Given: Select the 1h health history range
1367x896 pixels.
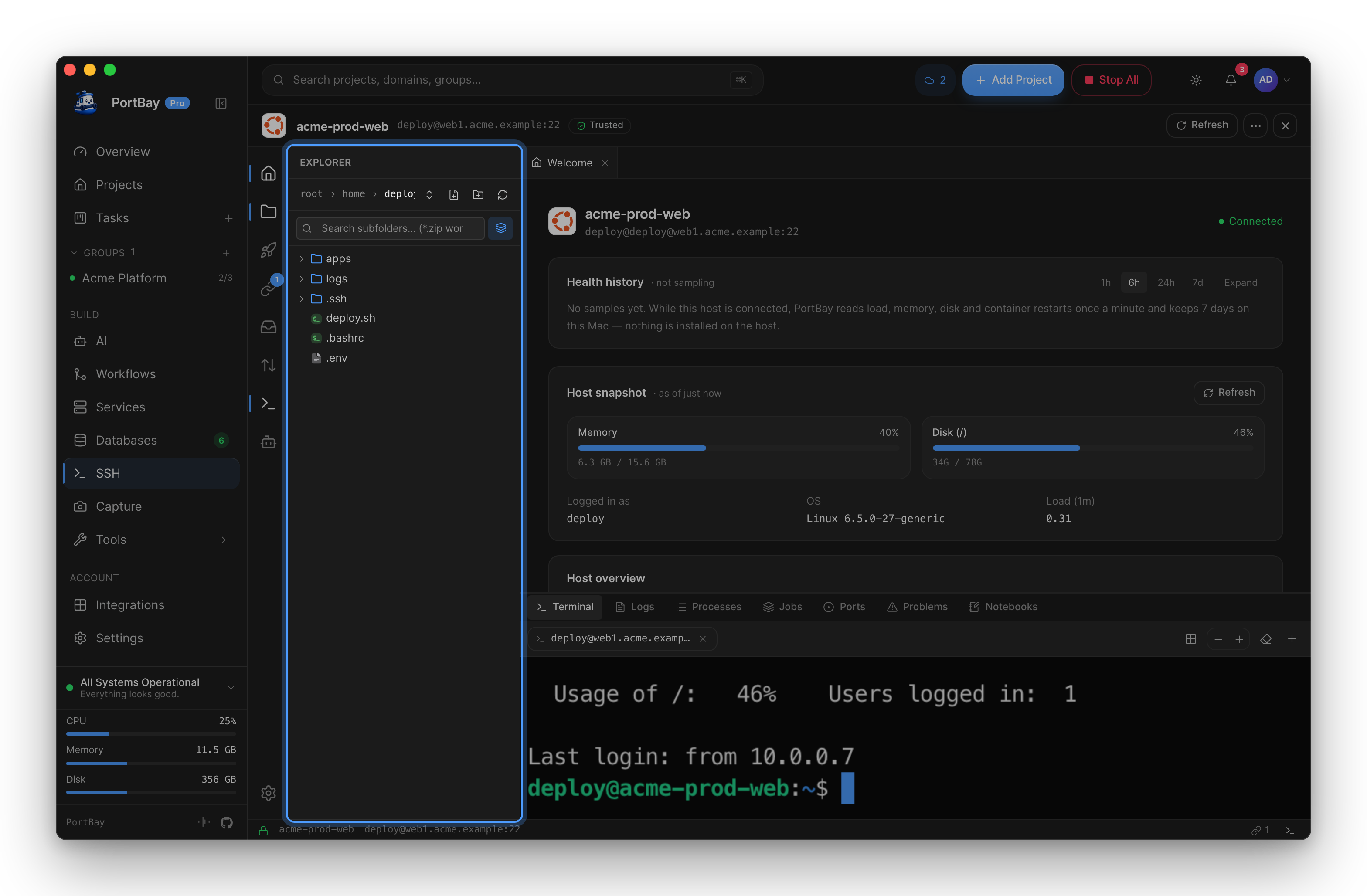Looking at the screenshot, I should [x=1105, y=282].
